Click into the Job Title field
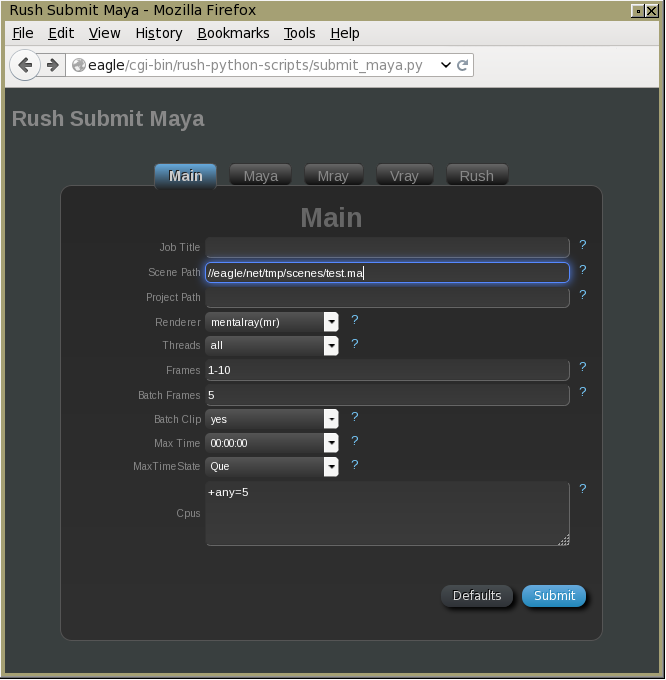Screen dimensions: 666x680 (x=387, y=247)
